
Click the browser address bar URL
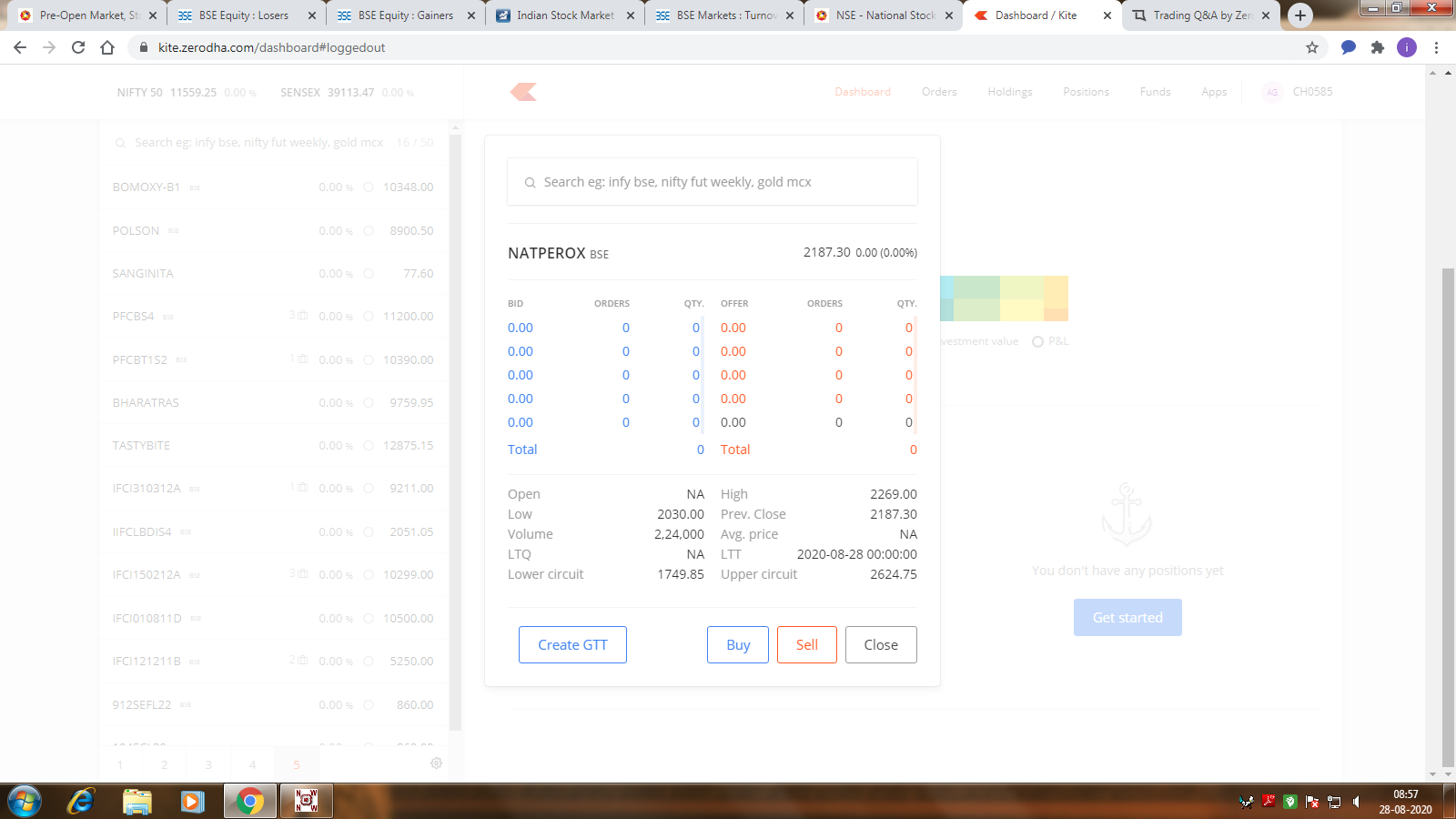click(x=271, y=47)
